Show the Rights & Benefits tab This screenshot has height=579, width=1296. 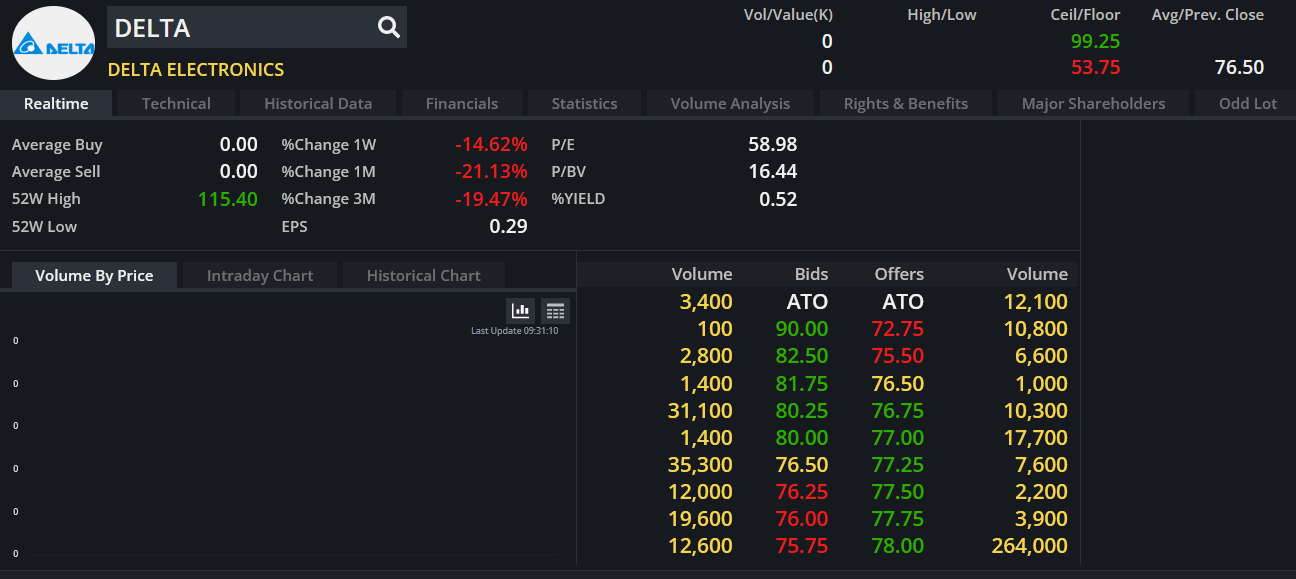906,103
